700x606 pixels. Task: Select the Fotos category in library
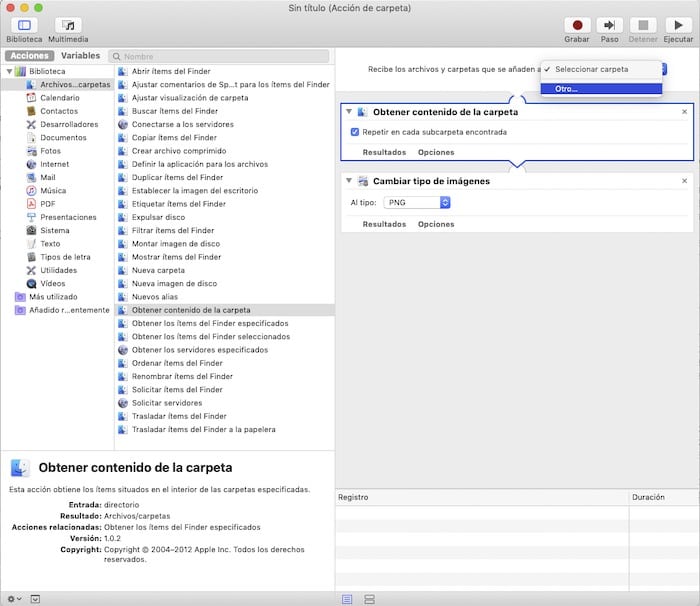[x=50, y=151]
